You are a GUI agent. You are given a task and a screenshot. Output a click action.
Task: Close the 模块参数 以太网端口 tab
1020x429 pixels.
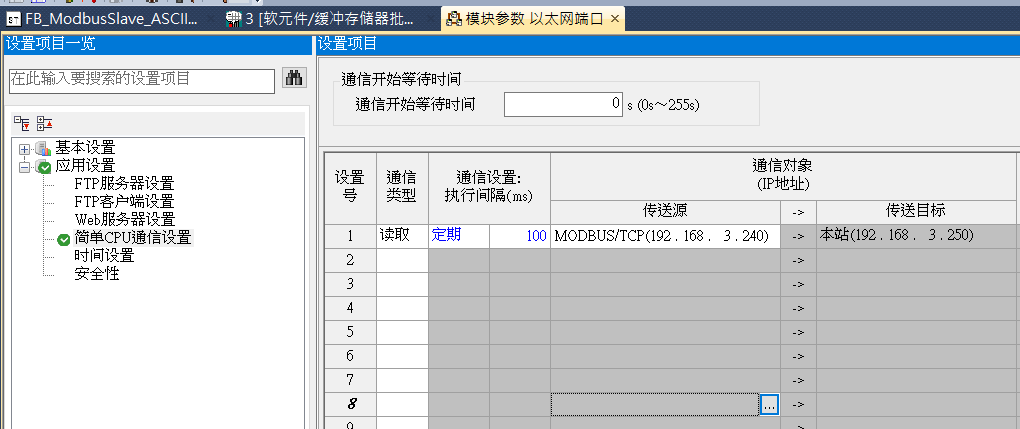614,19
